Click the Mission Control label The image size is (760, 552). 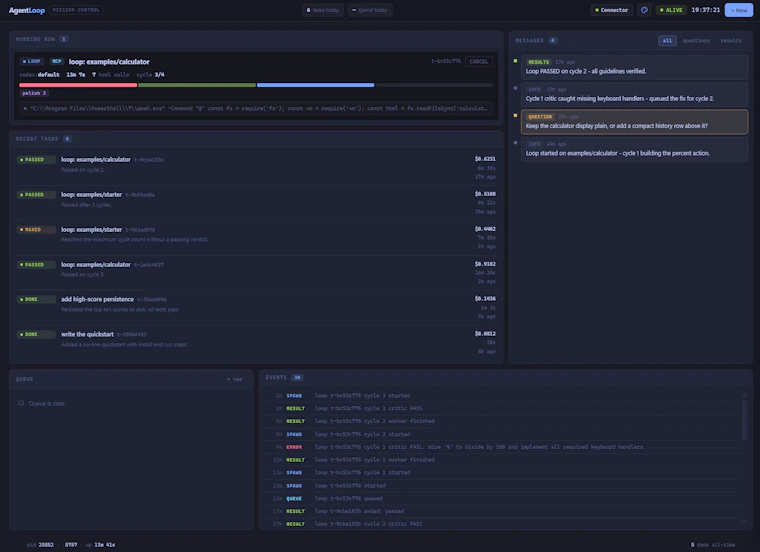pyautogui.click(x=76, y=10)
